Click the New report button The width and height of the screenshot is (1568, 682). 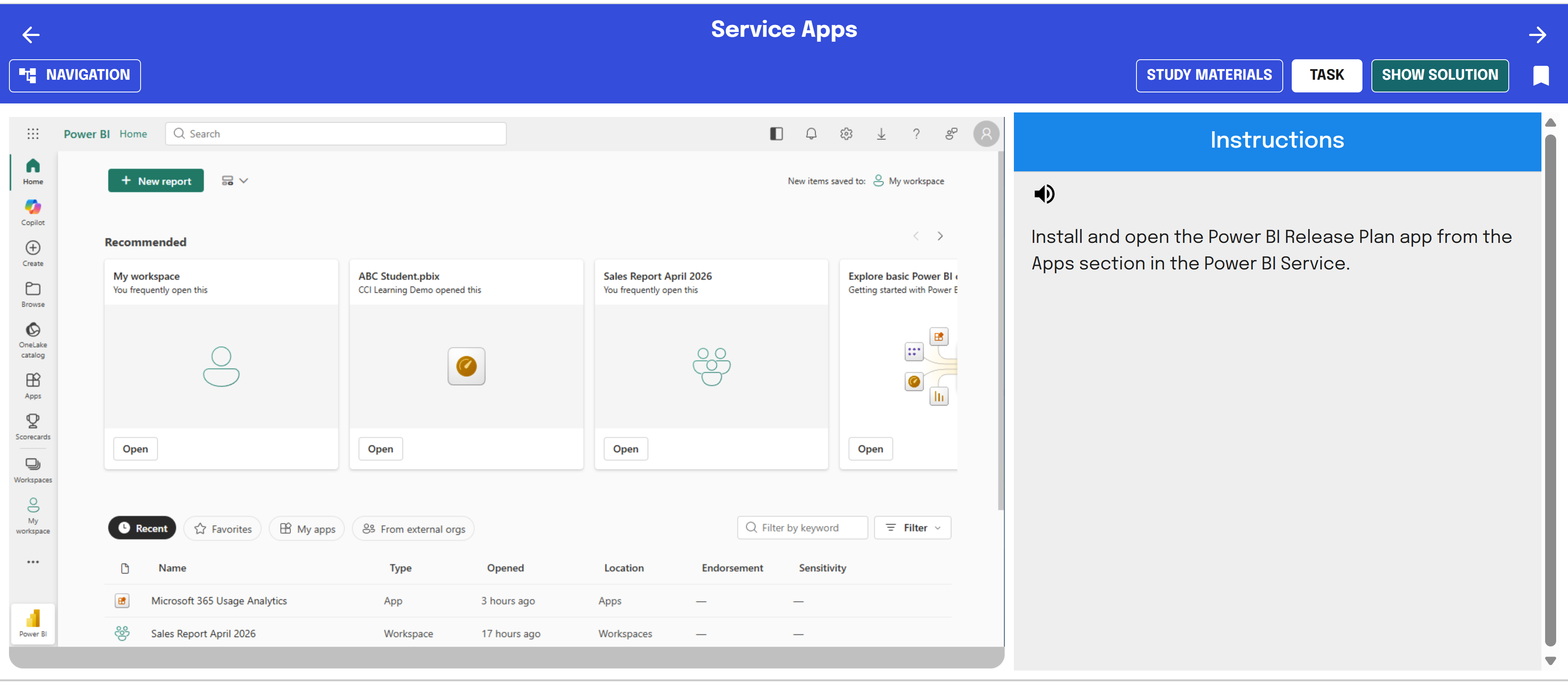156,181
